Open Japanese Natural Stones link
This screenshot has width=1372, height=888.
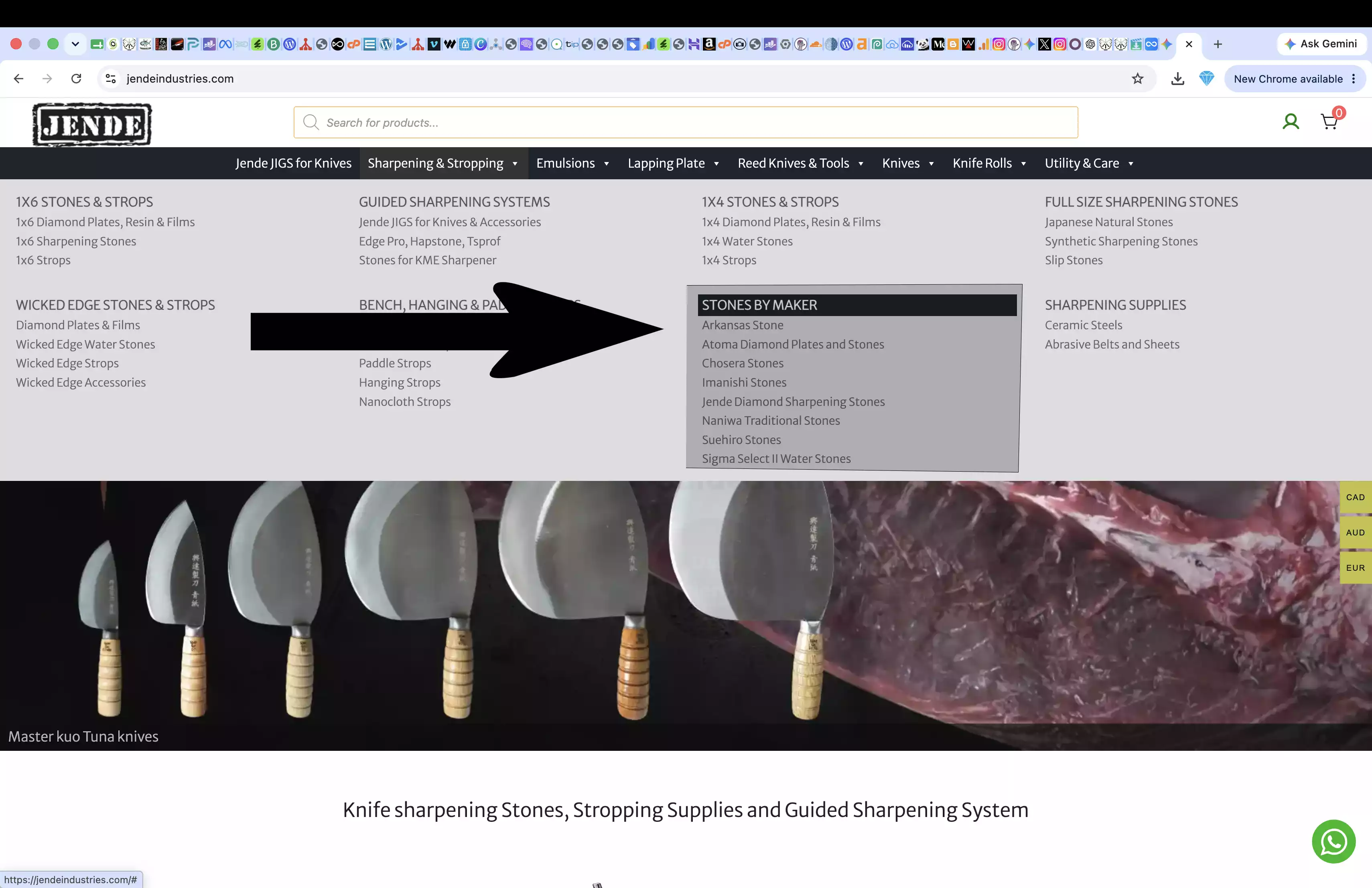[1108, 222]
